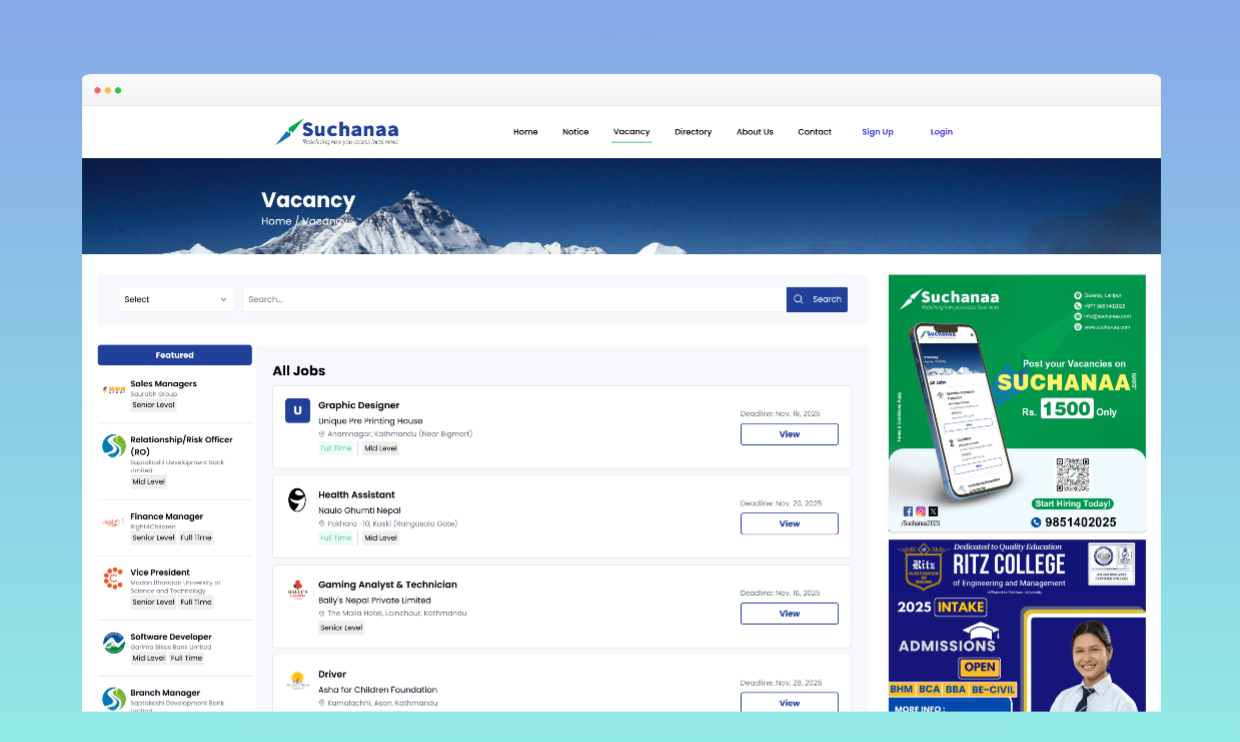Click Asha for Children Foundation logo
This screenshot has height=742, width=1240.
[x=297, y=680]
